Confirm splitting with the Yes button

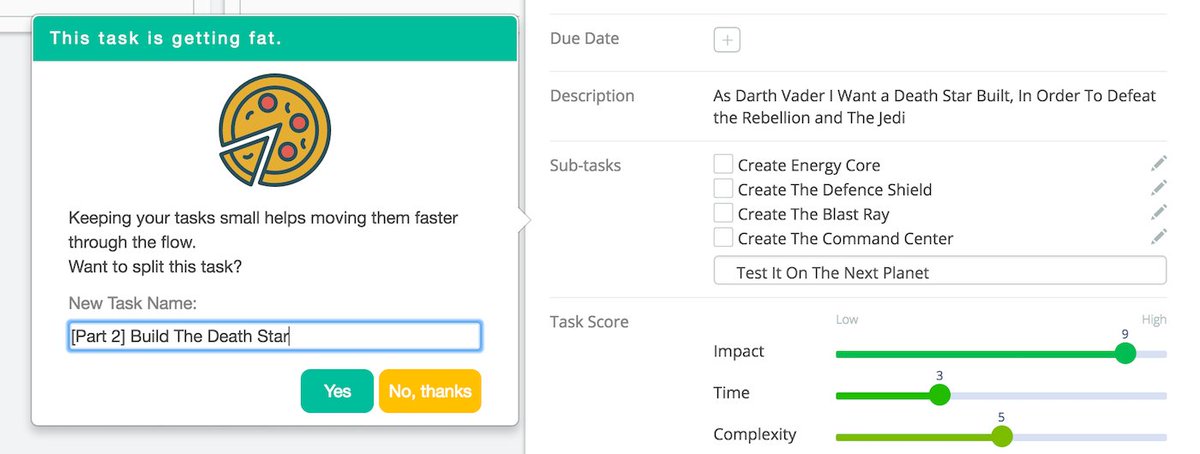pos(337,391)
